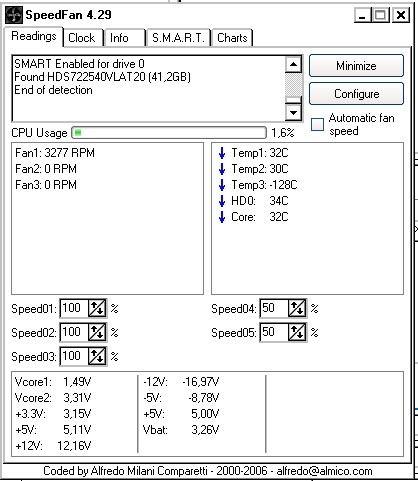Select the 'Fan1: 3277 RPM' reading
The height and width of the screenshot is (481, 418).
pos(55,153)
